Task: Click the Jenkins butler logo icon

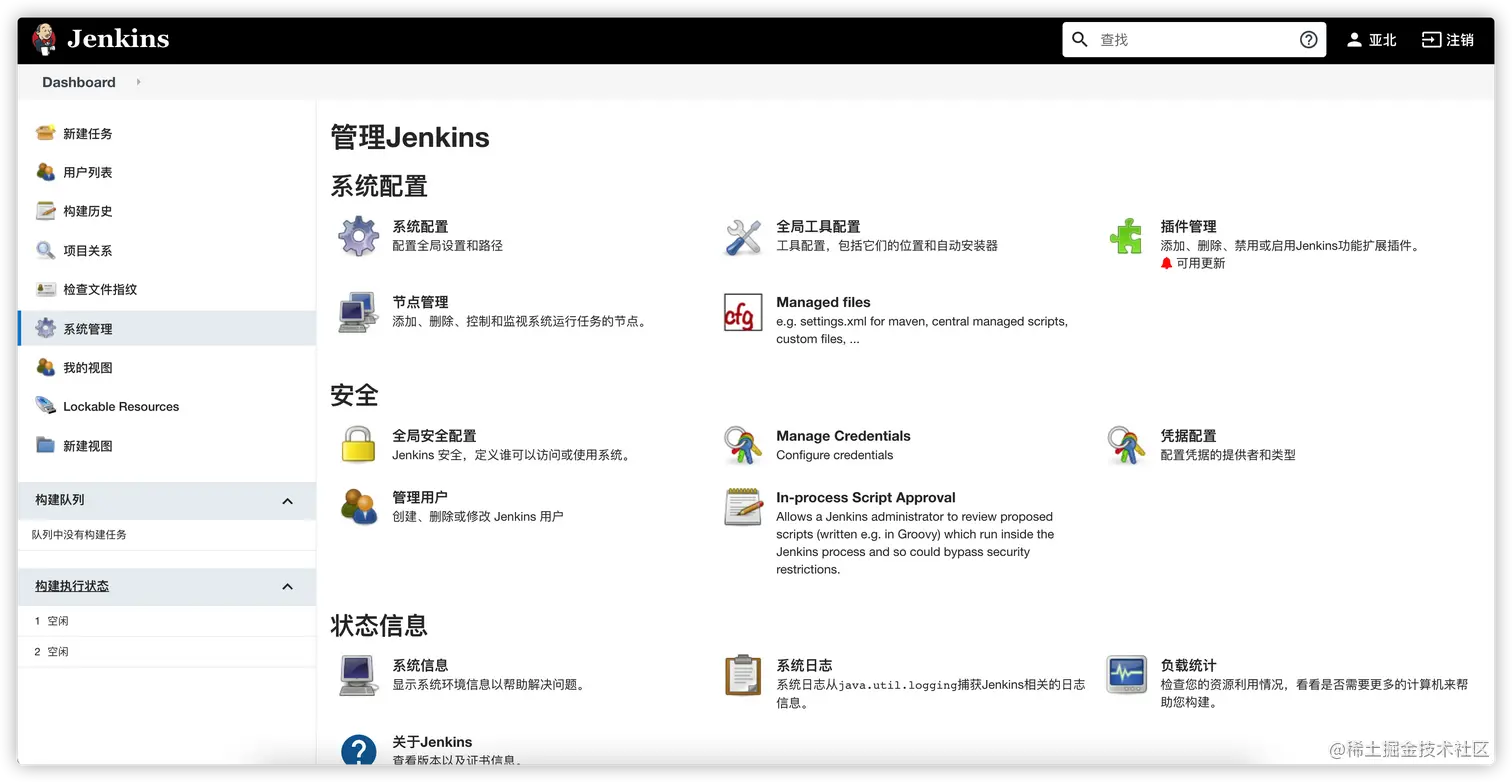Action: 44,40
